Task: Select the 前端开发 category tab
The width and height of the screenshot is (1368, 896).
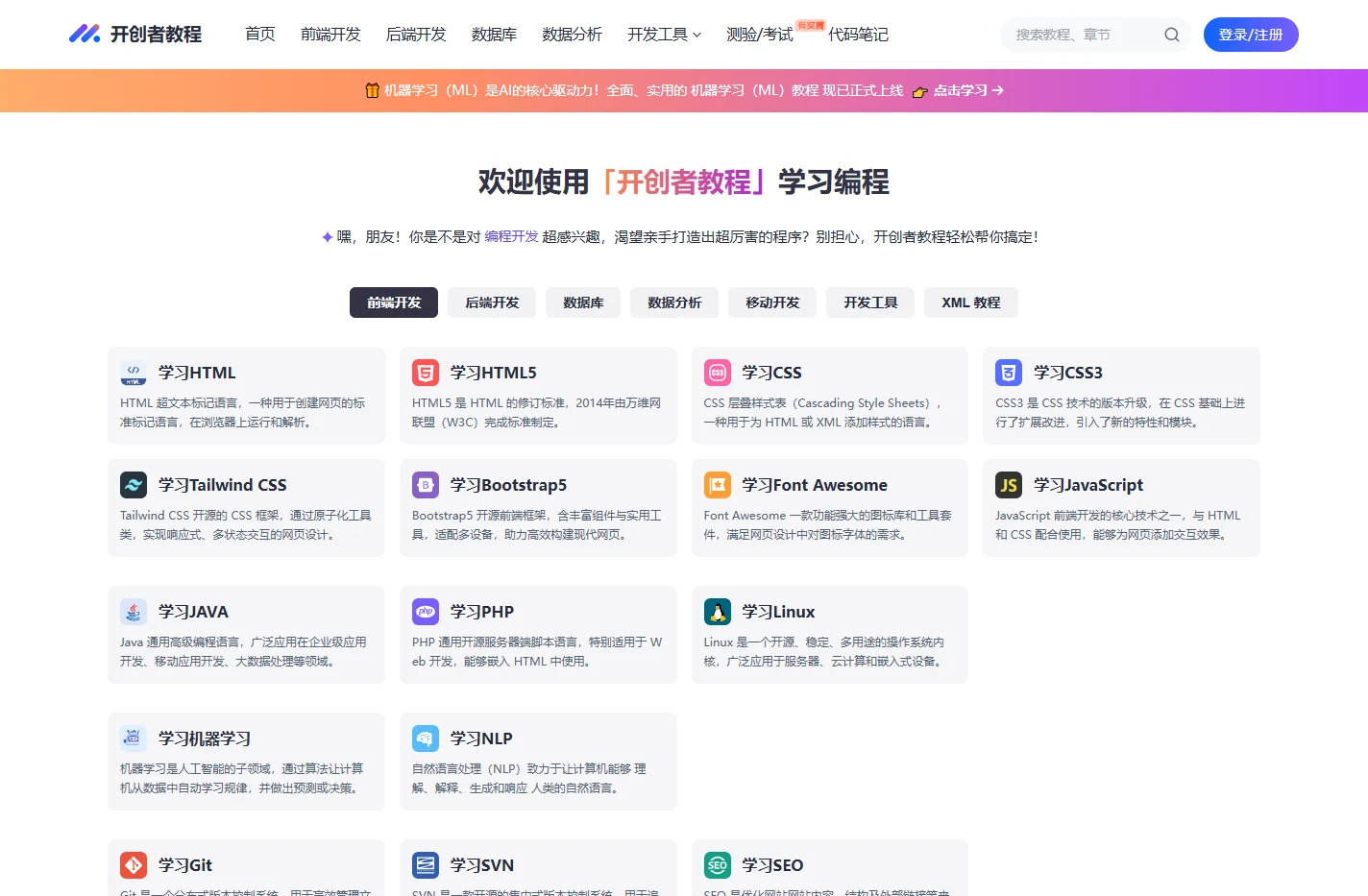Action: click(394, 303)
